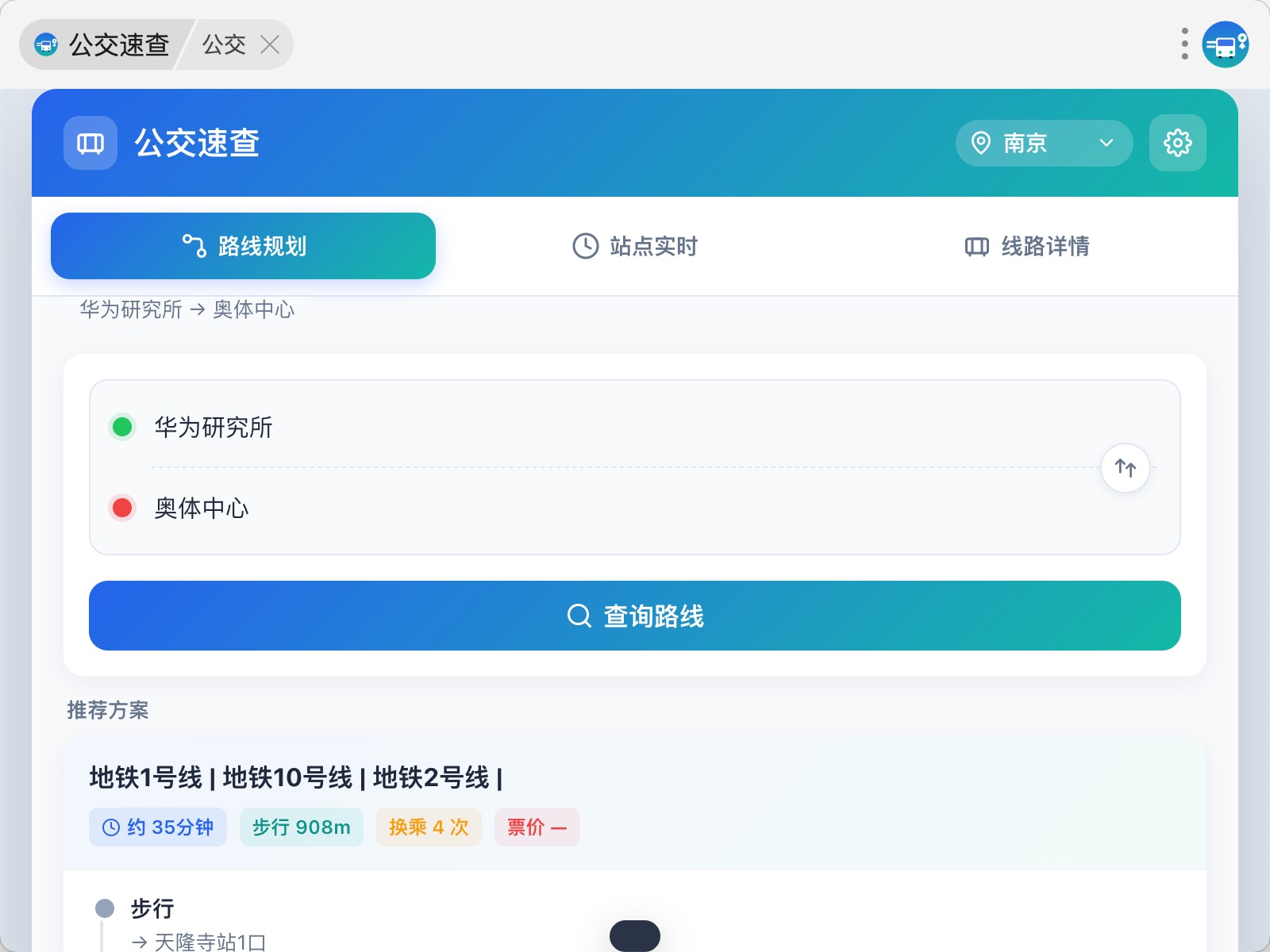
Task: Click the 换乘 4 次 transfer badge
Action: pos(429,827)
